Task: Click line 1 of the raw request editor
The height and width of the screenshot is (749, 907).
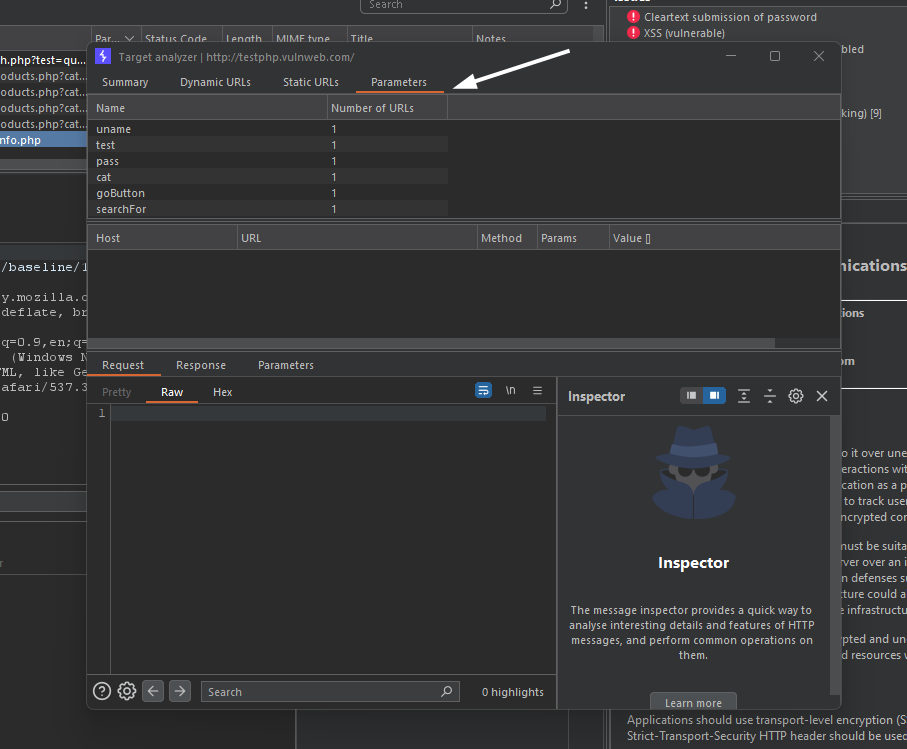Action: [329, 413]
